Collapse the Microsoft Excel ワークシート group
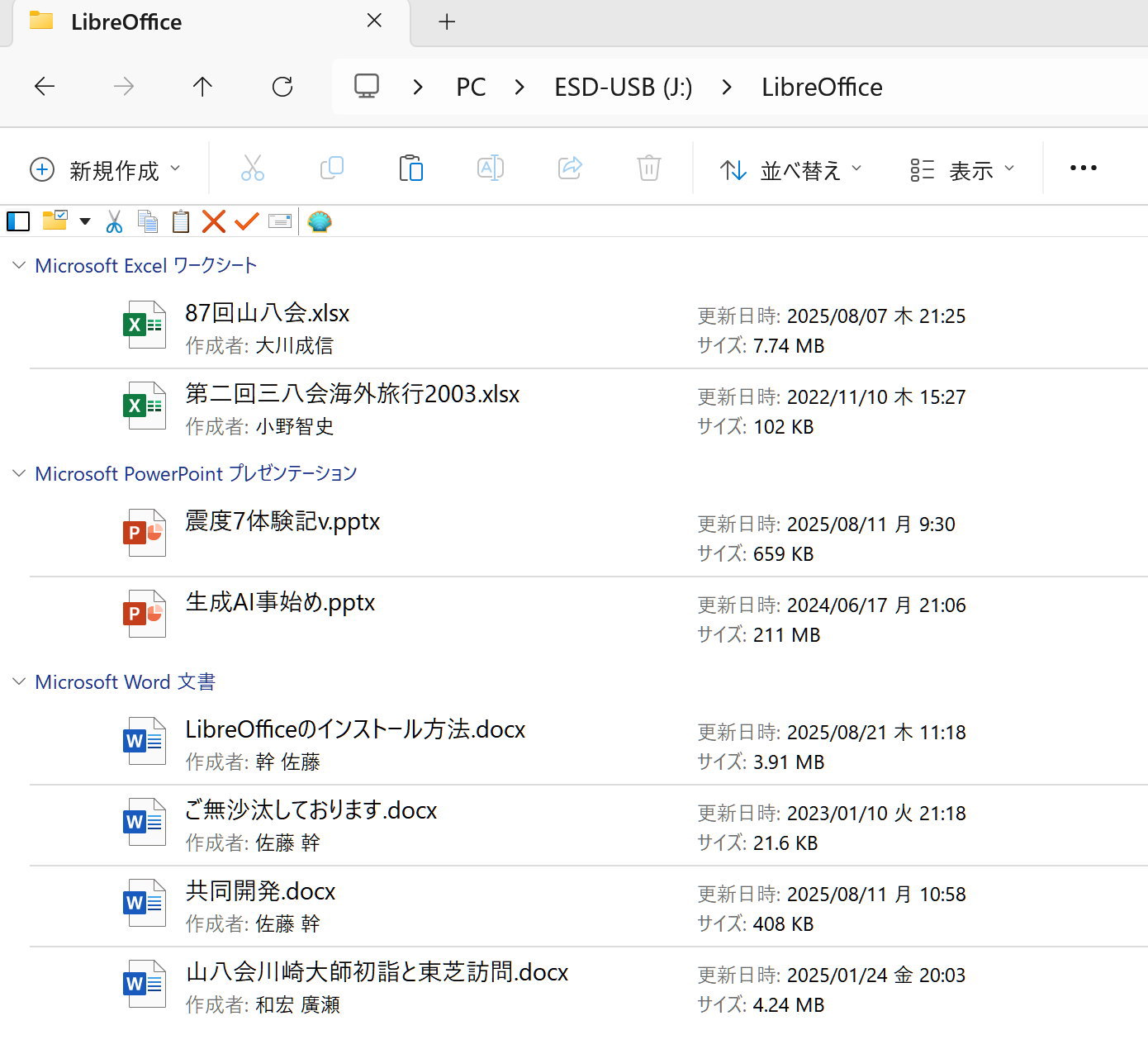The image size is (1148, 1049). (x=19, y=265)
